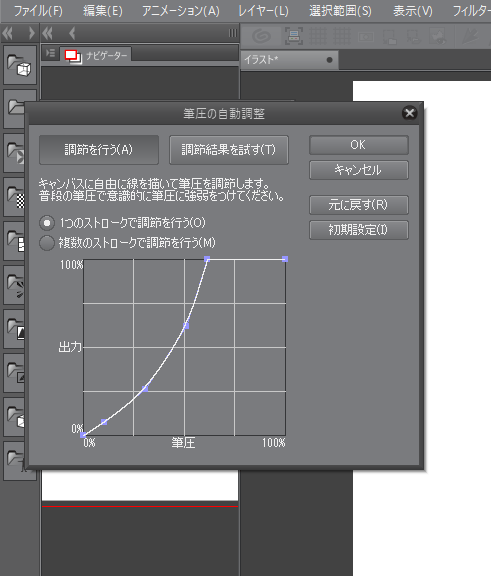
Task: Click the 調節結果を試す(T) button
Action: 229,150
